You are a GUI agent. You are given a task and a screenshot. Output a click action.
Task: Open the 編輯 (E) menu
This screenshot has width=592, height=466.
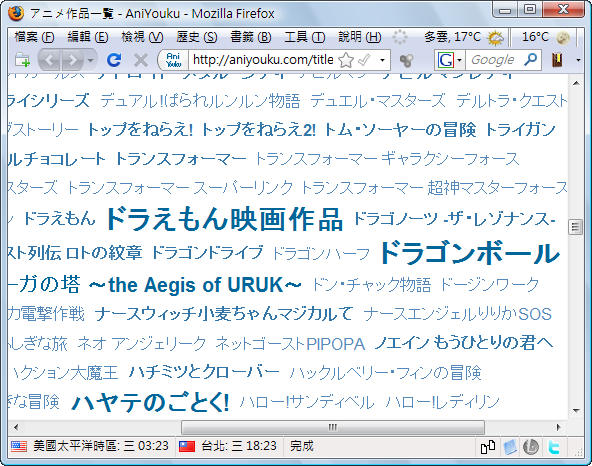[x=88, y=37]
